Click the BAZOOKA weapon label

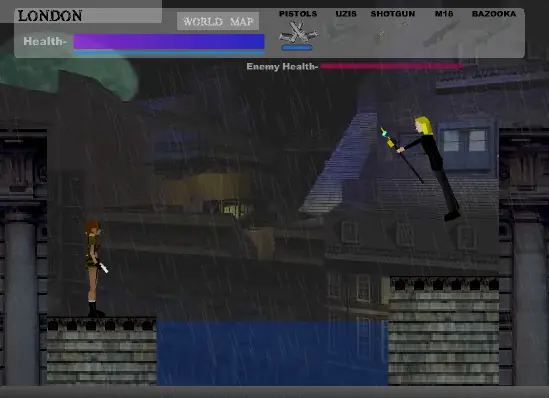click(494, 14)
